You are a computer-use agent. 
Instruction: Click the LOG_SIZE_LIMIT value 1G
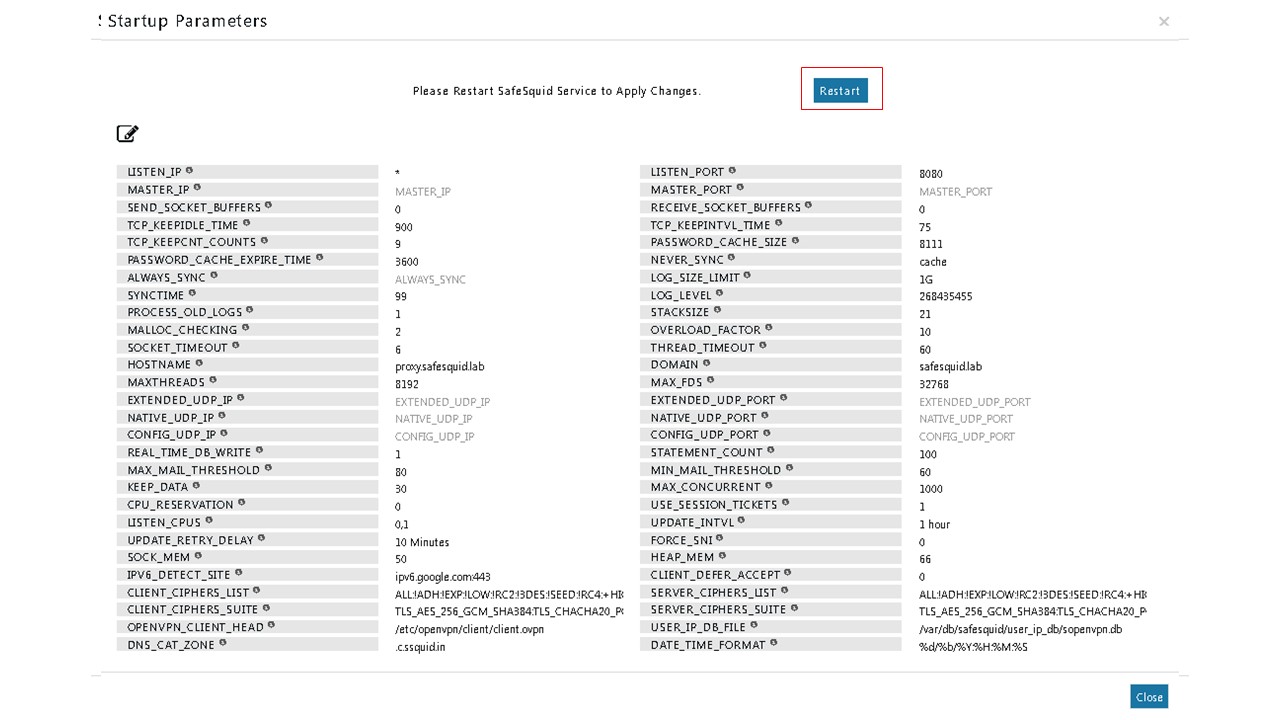coord(926,279)
